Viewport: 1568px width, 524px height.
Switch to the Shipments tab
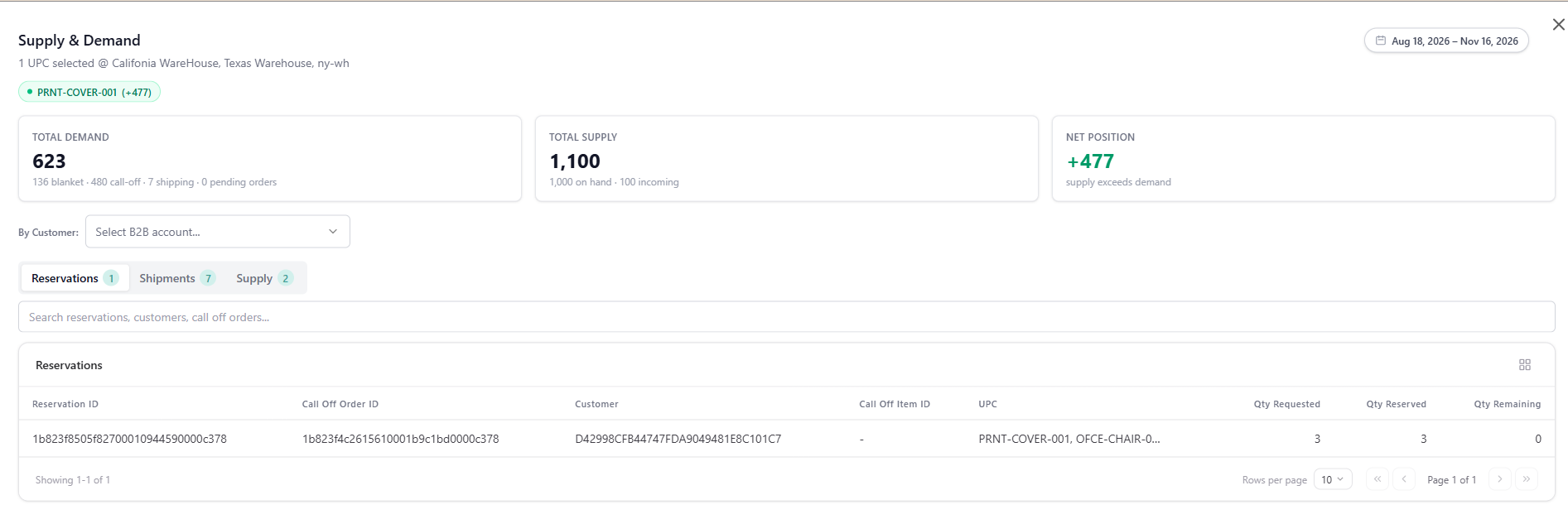point(177,278)
